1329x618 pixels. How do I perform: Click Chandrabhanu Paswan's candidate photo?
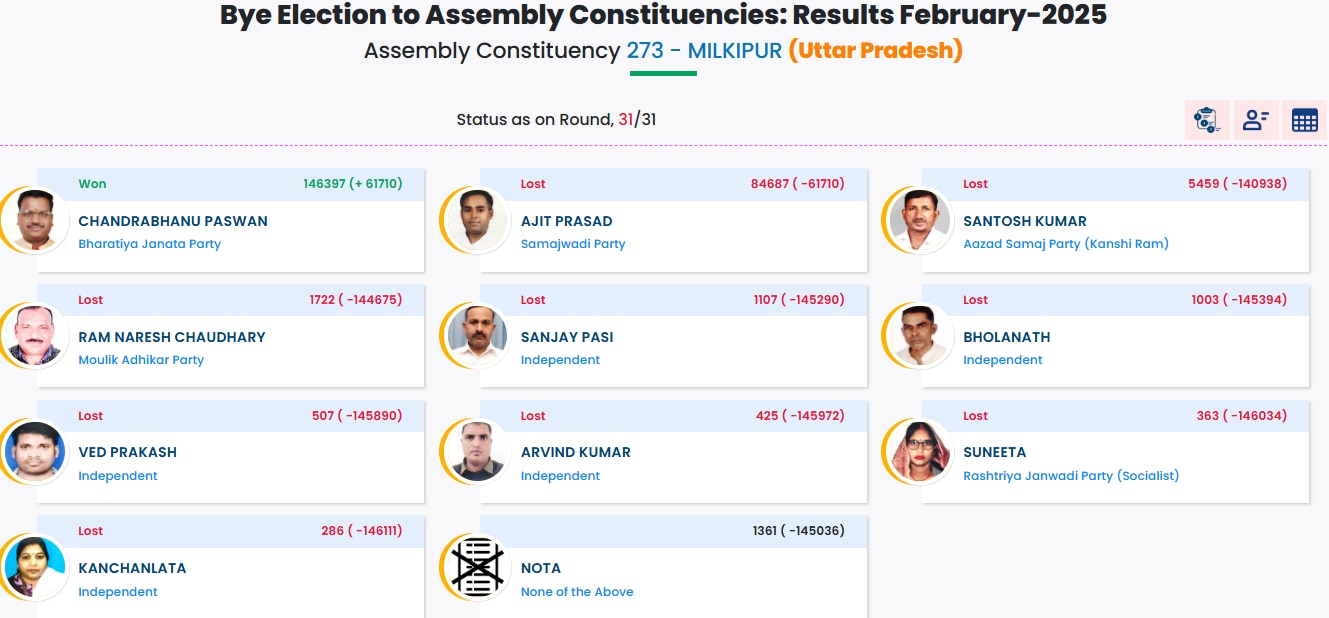pos(33,220)
